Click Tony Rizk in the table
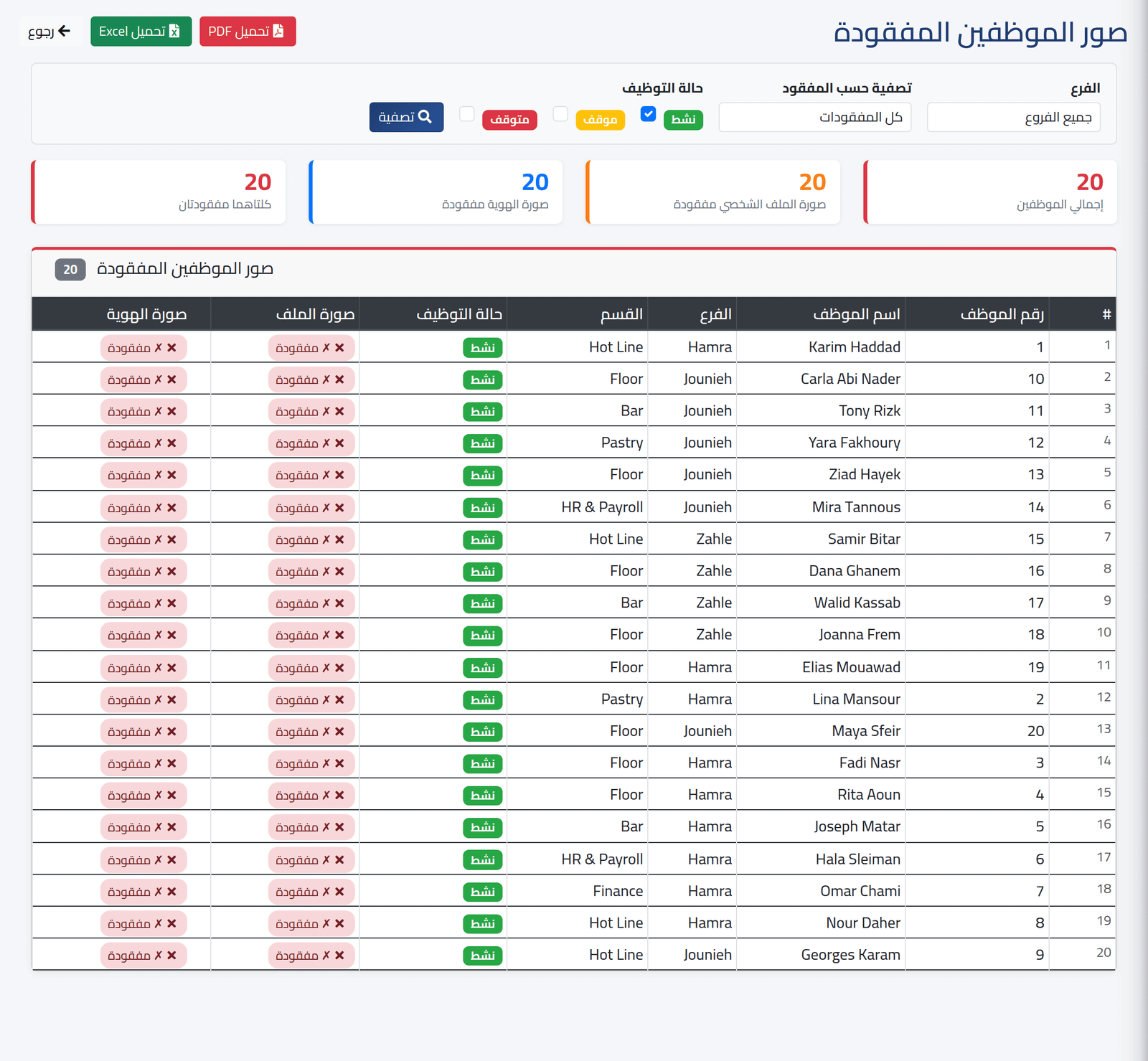Screen dimensions: 1148x1061 [870, 411]
